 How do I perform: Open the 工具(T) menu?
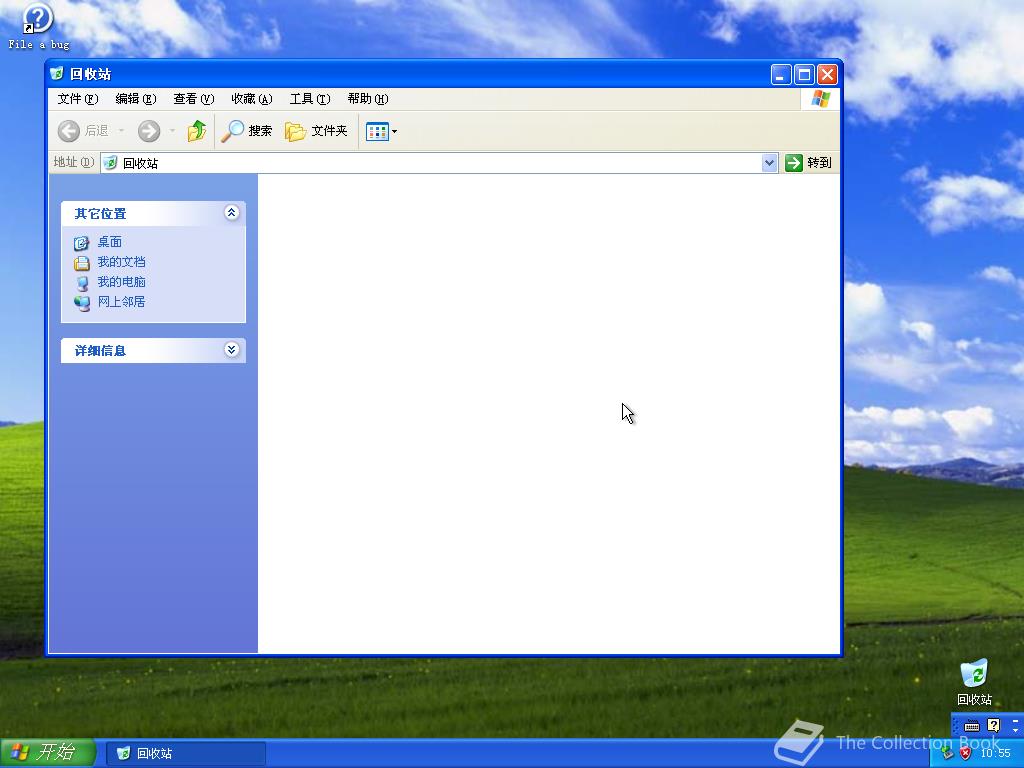310,99
